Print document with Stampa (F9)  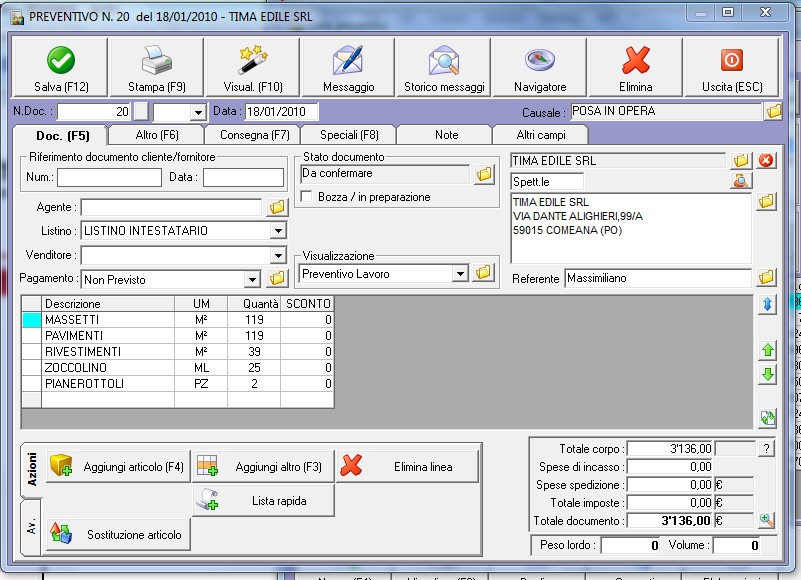point(156,68)
